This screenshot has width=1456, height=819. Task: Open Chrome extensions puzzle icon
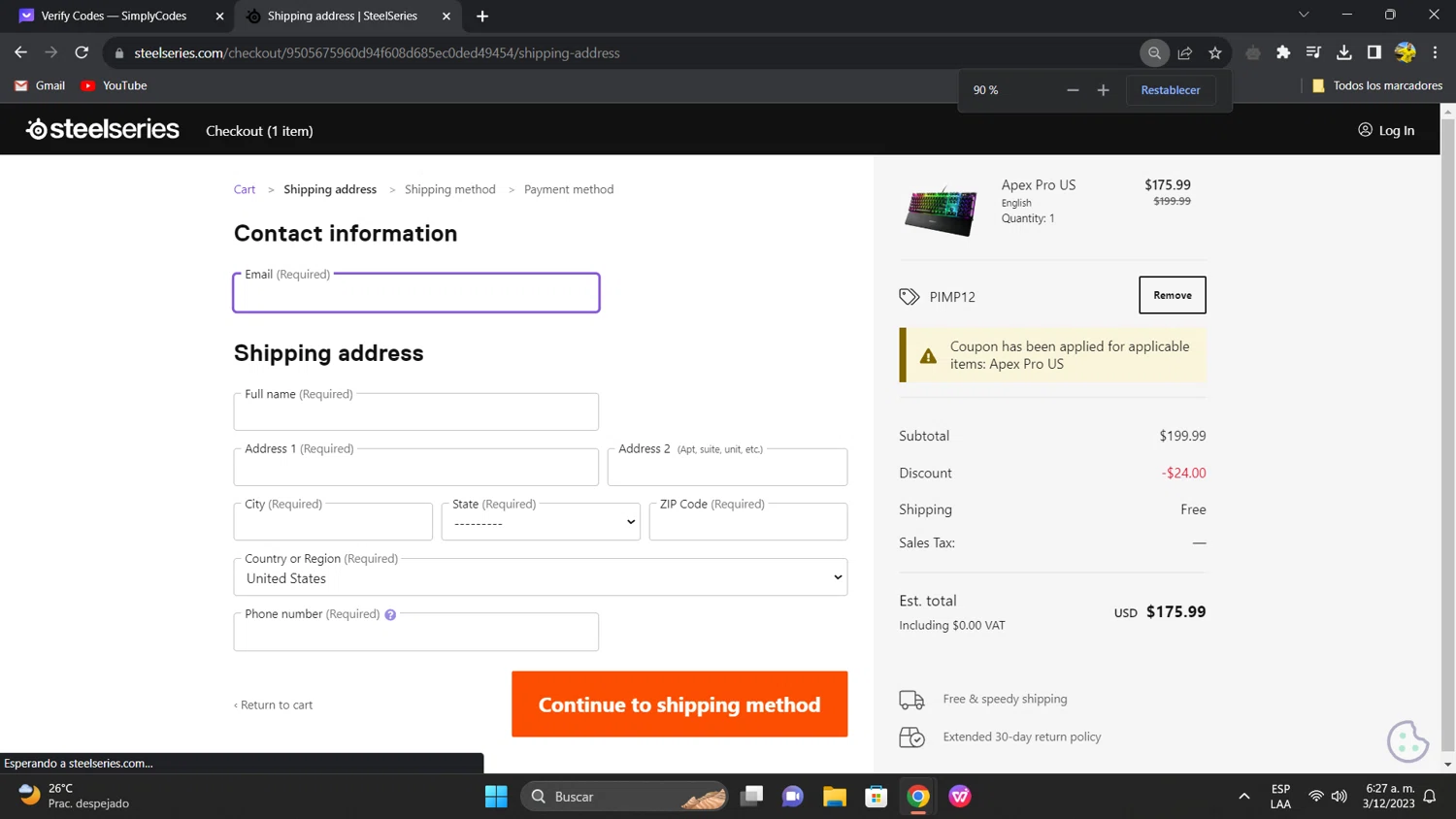pos(1283,53)
